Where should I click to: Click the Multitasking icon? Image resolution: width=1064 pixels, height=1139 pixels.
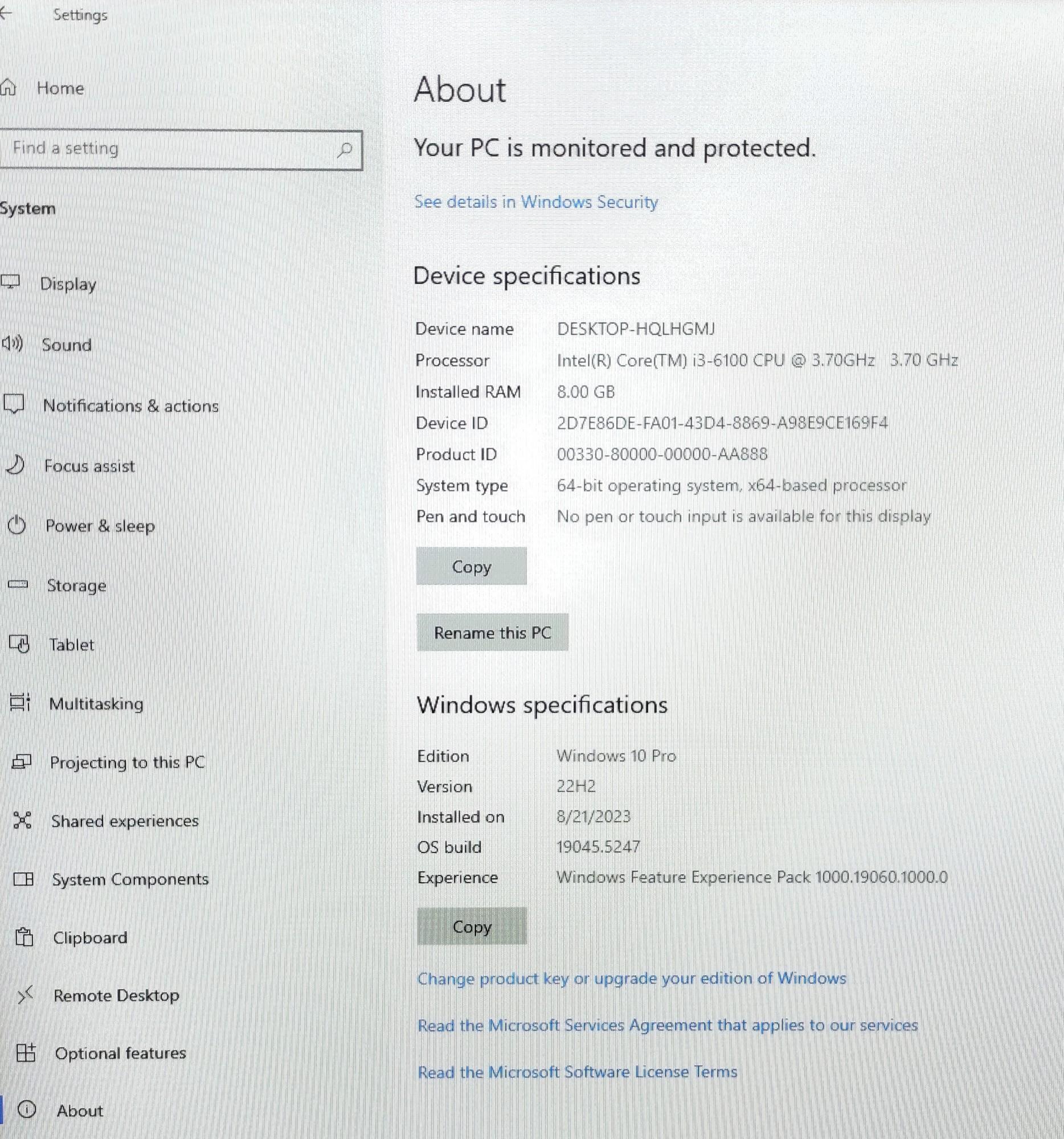coord(20,702)
